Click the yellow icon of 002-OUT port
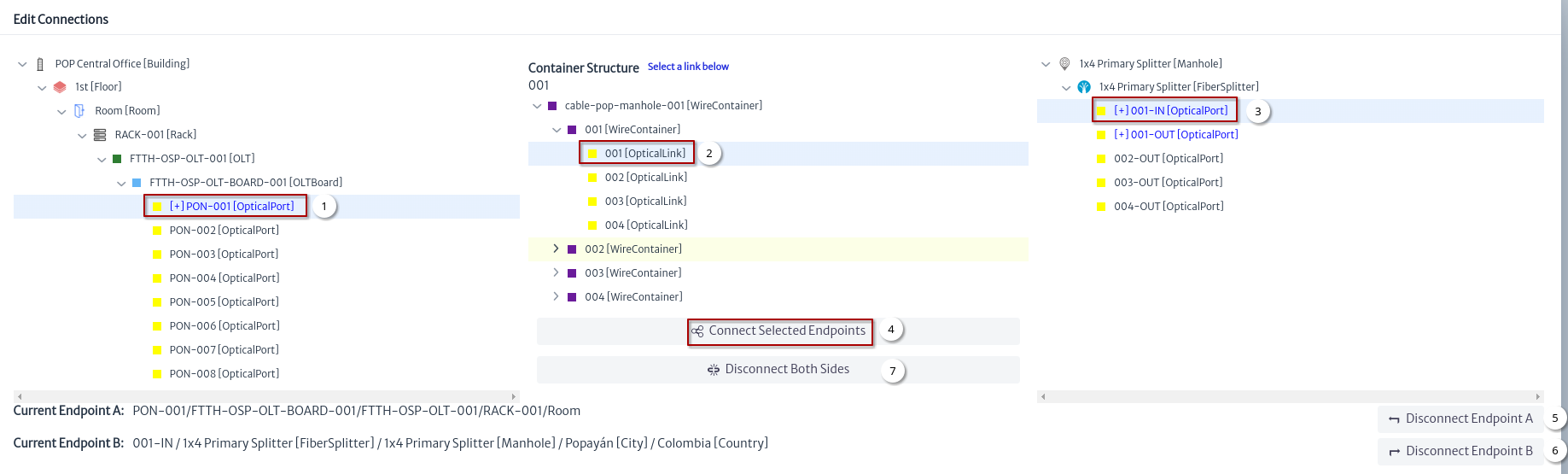 1101,159
